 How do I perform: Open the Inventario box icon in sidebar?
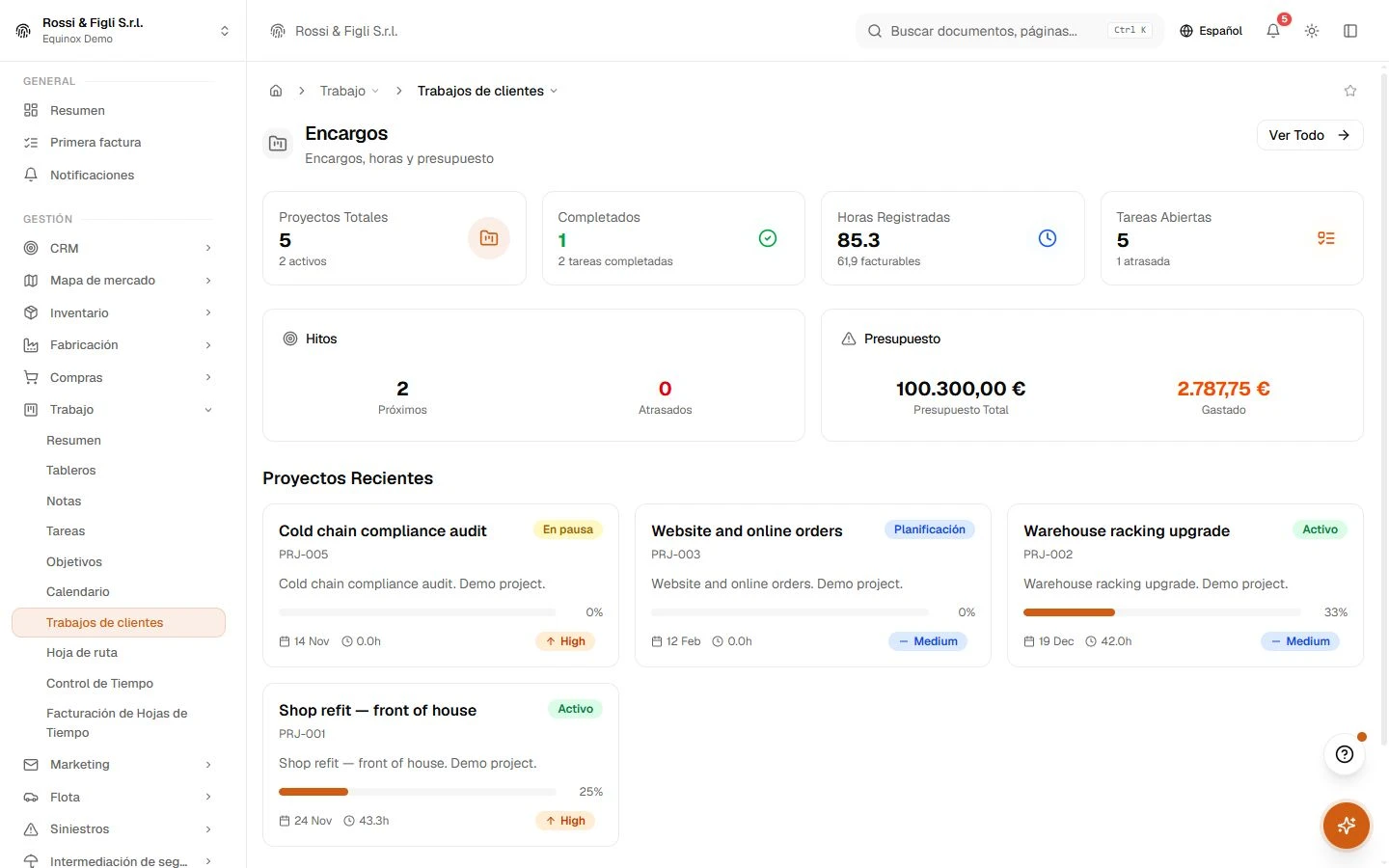pos(31,312)
